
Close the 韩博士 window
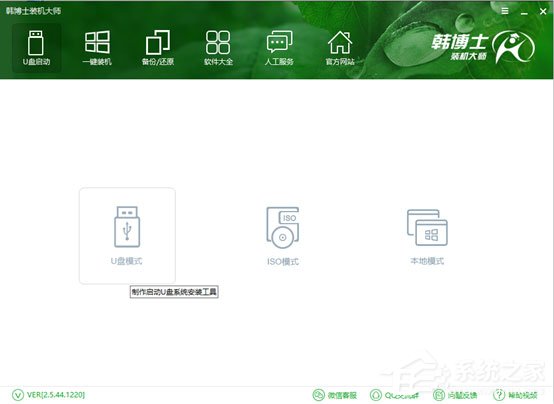[x=543, y=11]
